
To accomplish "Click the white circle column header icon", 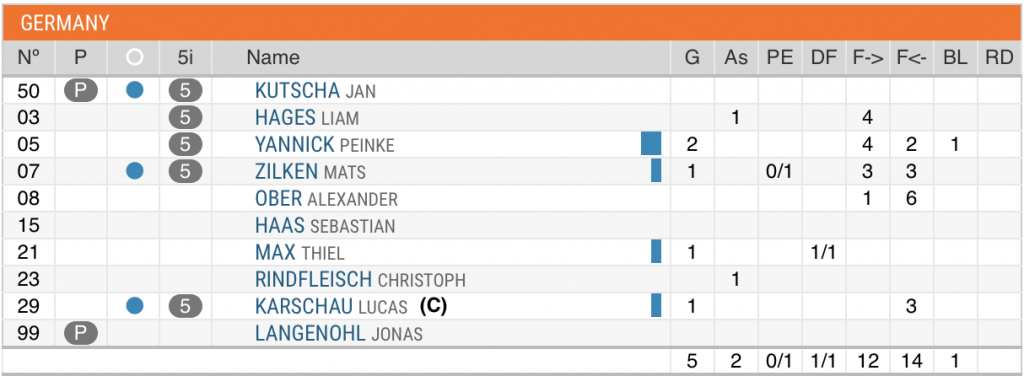I will pos(135,57).
